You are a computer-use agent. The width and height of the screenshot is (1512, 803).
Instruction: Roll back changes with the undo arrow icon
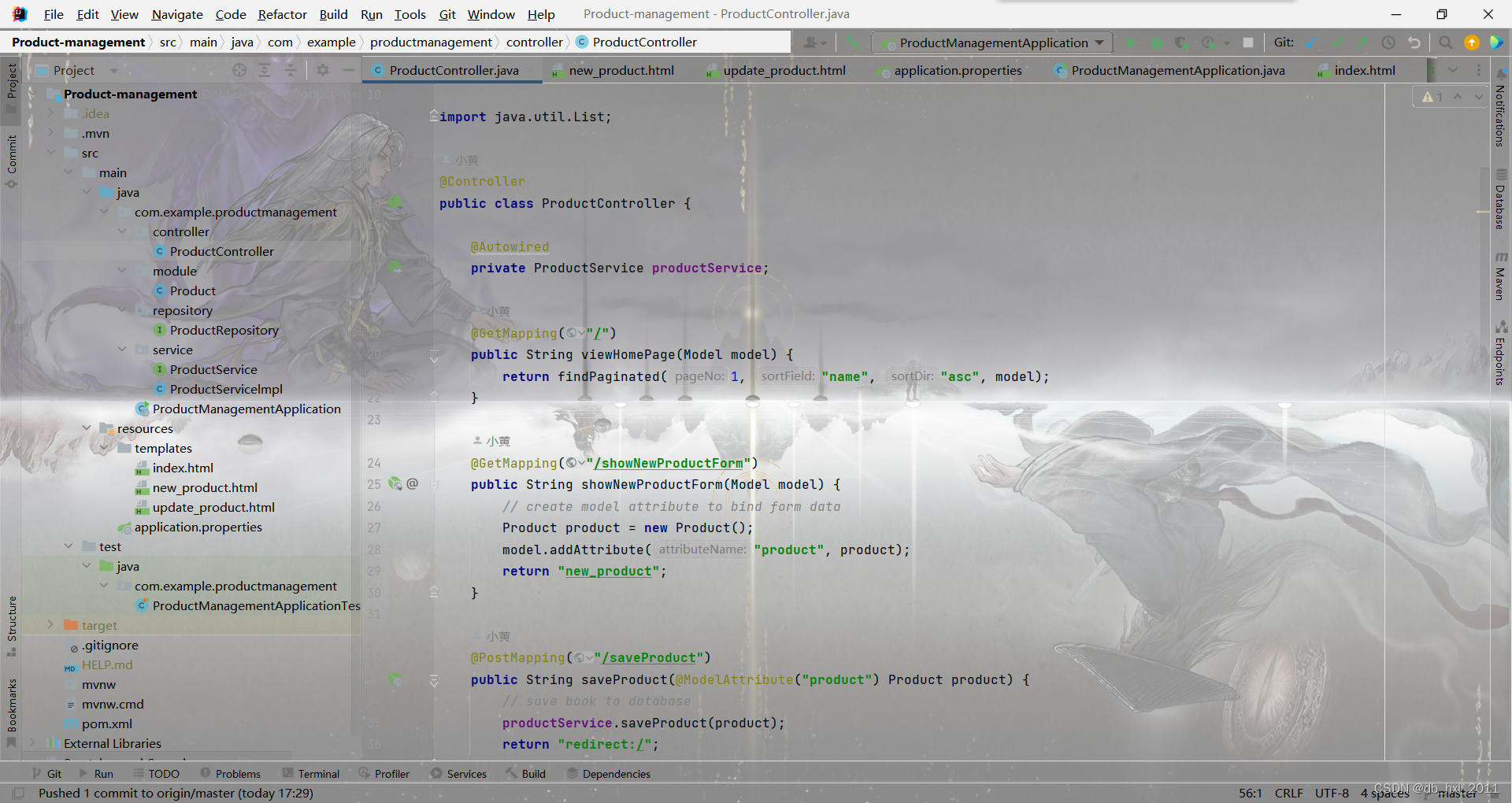point(1414,43)
